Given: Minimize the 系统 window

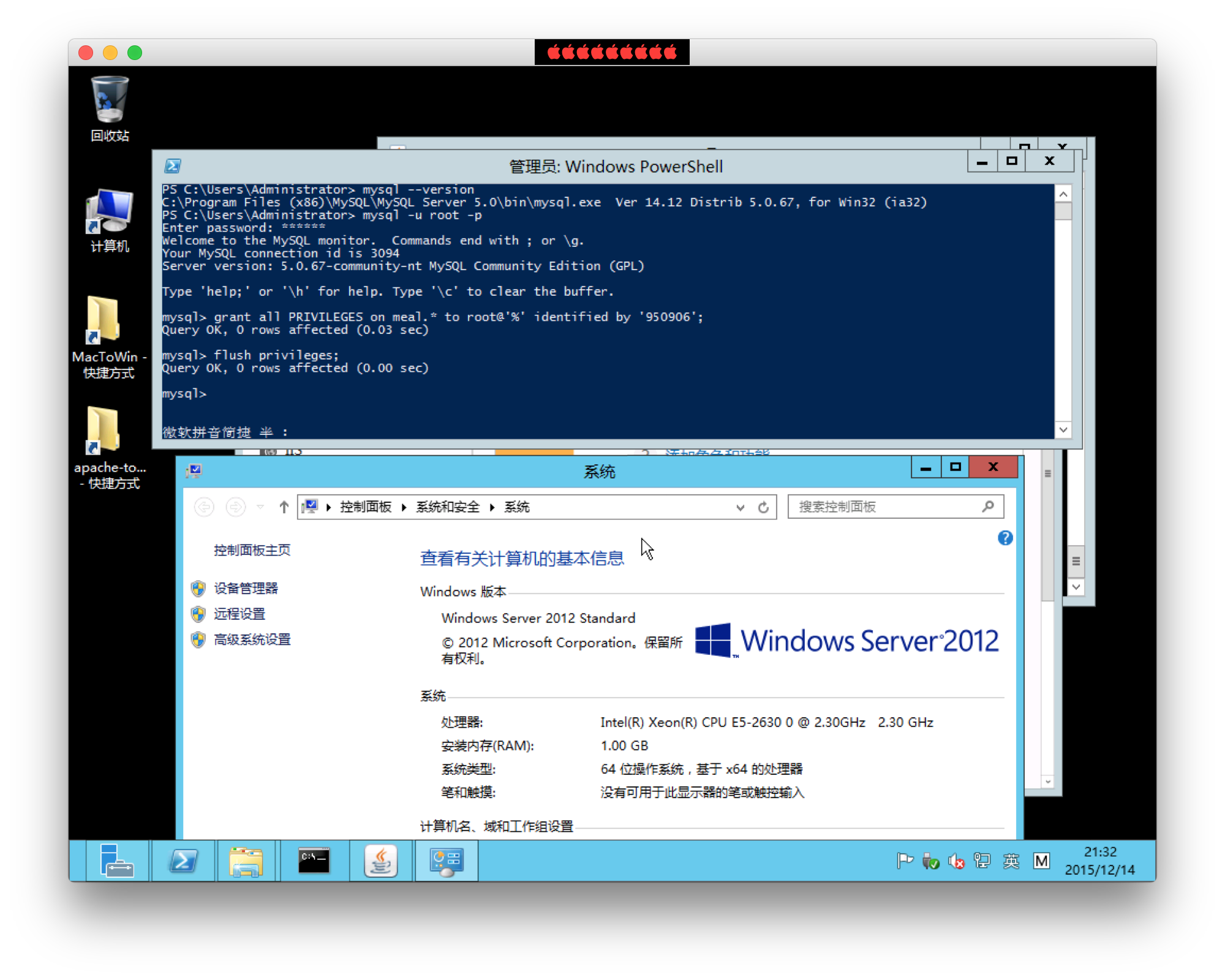Looking at the screenshot, I should click(x=925, y=467).
